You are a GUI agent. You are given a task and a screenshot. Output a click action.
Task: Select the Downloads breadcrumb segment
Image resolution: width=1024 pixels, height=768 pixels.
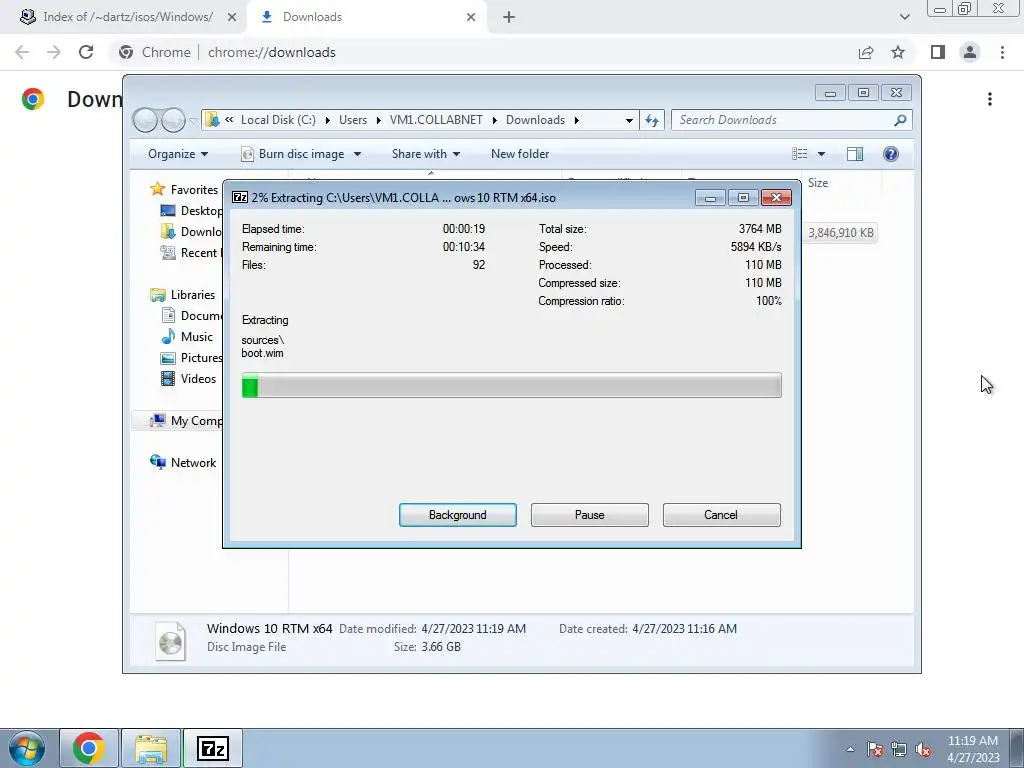tap(535, 120)
